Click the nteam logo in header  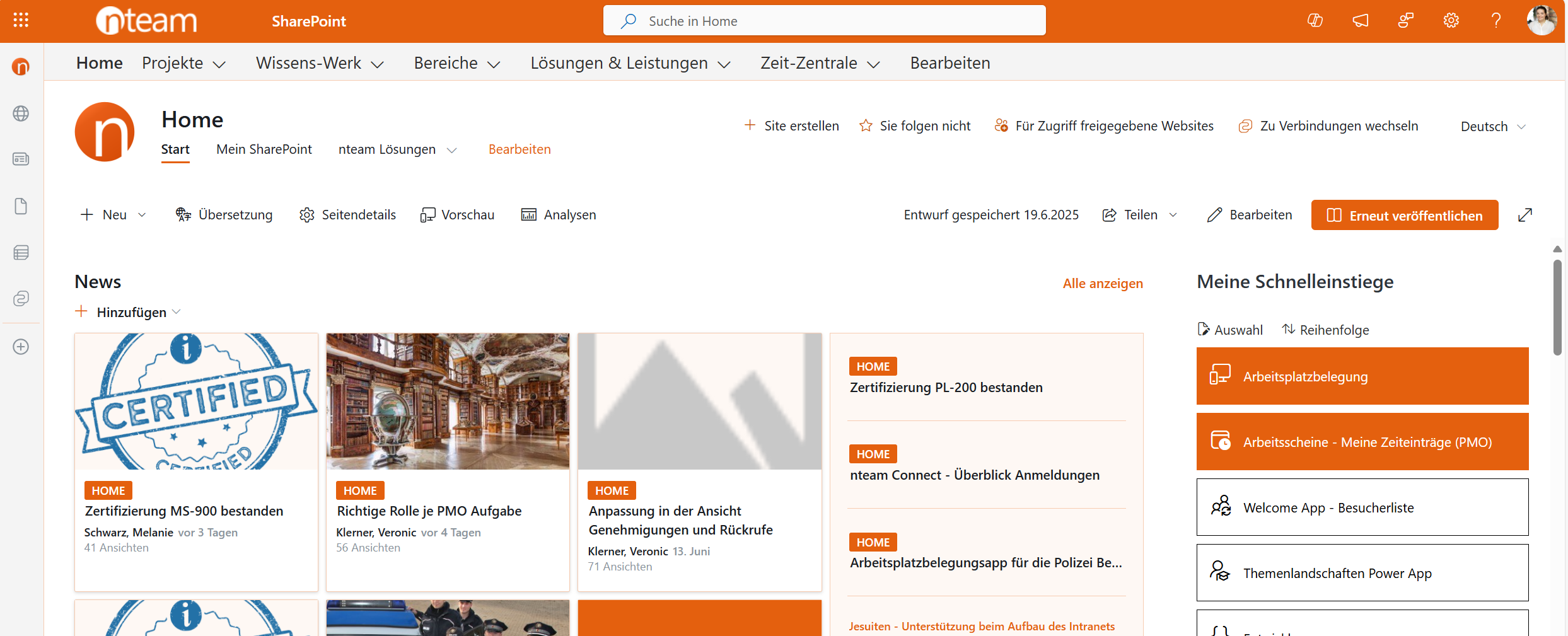[146, 21]
